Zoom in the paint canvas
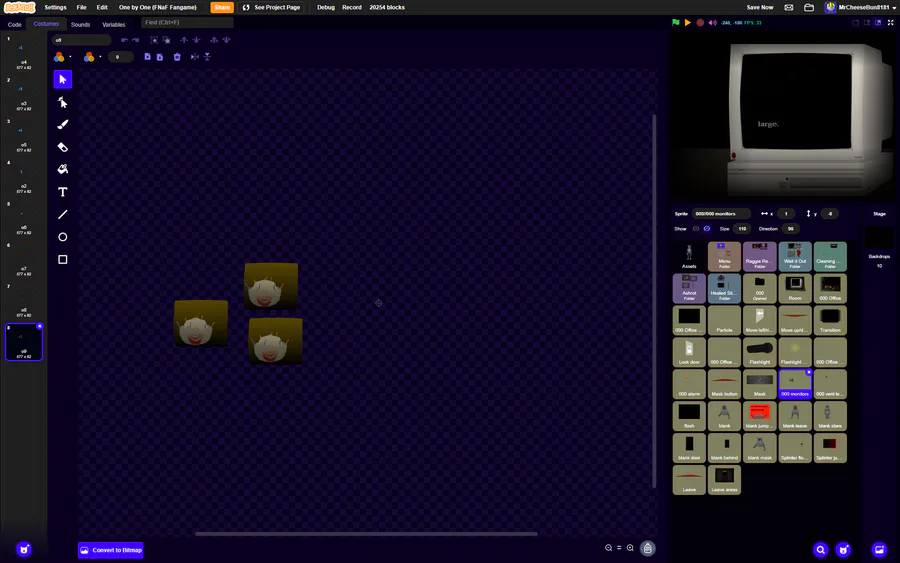Viewport: 900px width, 563px height. coord(630,548)
